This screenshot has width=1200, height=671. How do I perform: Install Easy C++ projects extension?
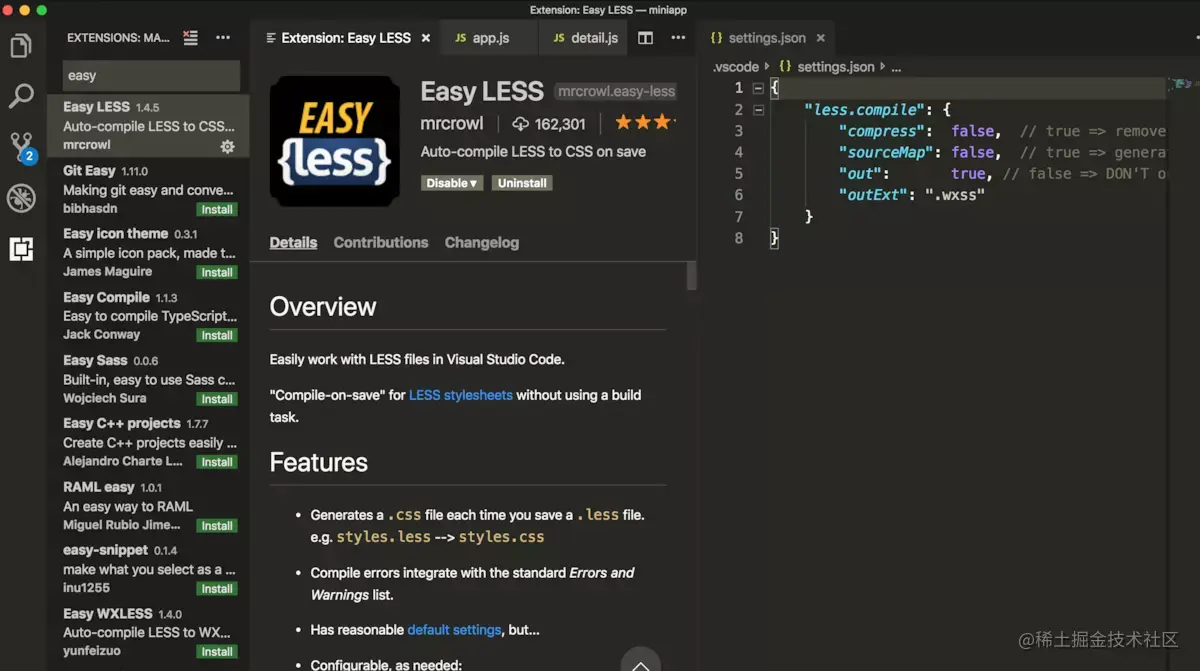click(217, 462)
